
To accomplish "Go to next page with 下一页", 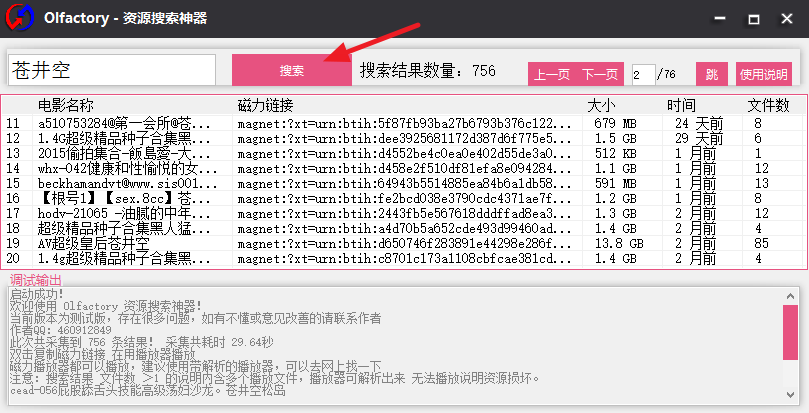I will [x=600, y=74].
